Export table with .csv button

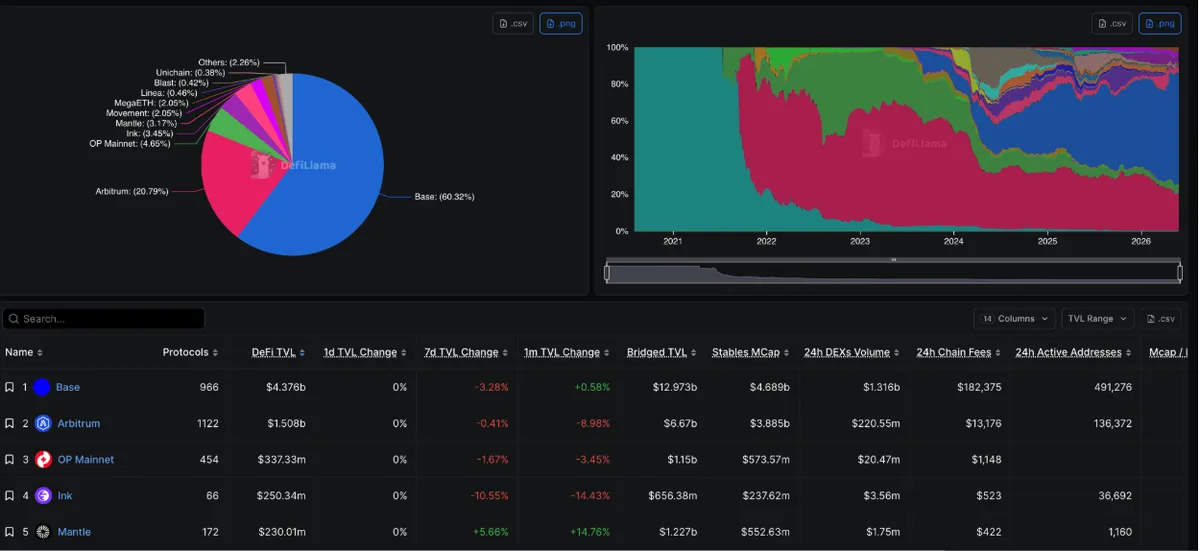coord(1159,319)
